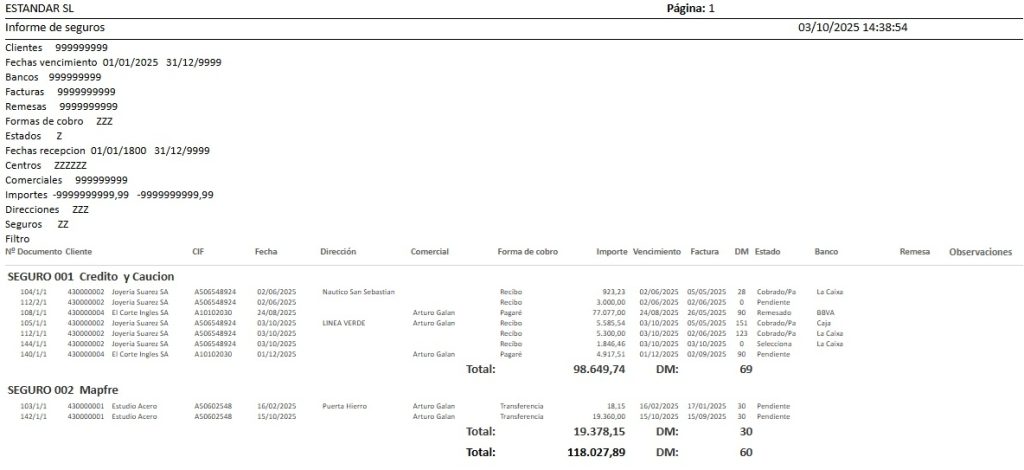Click the 'SEGURO 001 Credito y Caucion' group heading

(x=91, y=276)
